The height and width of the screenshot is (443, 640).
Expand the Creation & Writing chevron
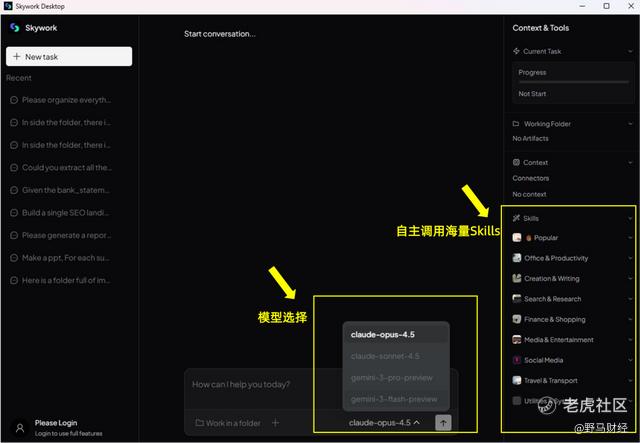pos(630,278)
